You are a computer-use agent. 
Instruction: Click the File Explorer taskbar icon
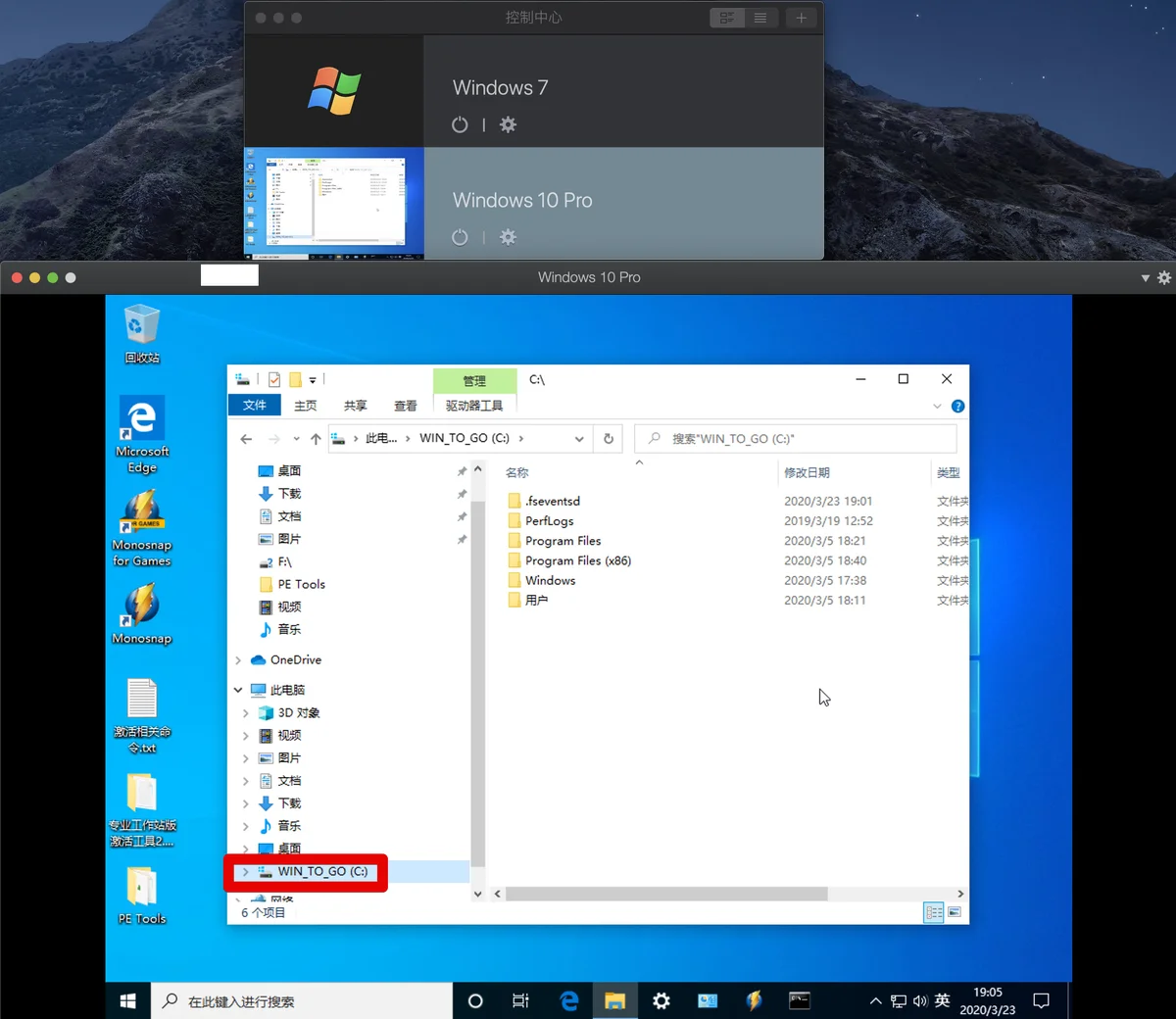click(x=614, y=1000)
